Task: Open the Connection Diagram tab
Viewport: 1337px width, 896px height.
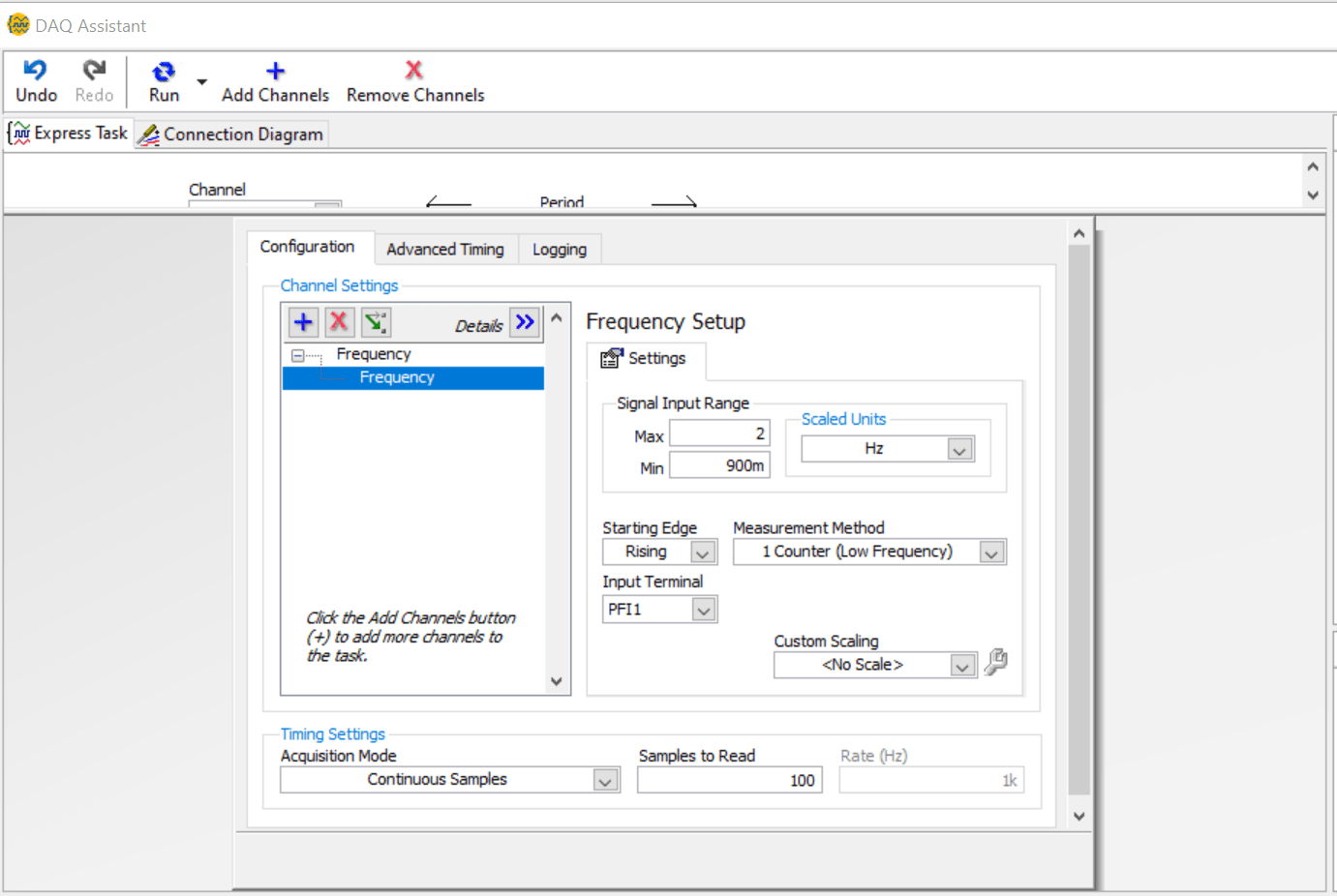Action: 230,134
